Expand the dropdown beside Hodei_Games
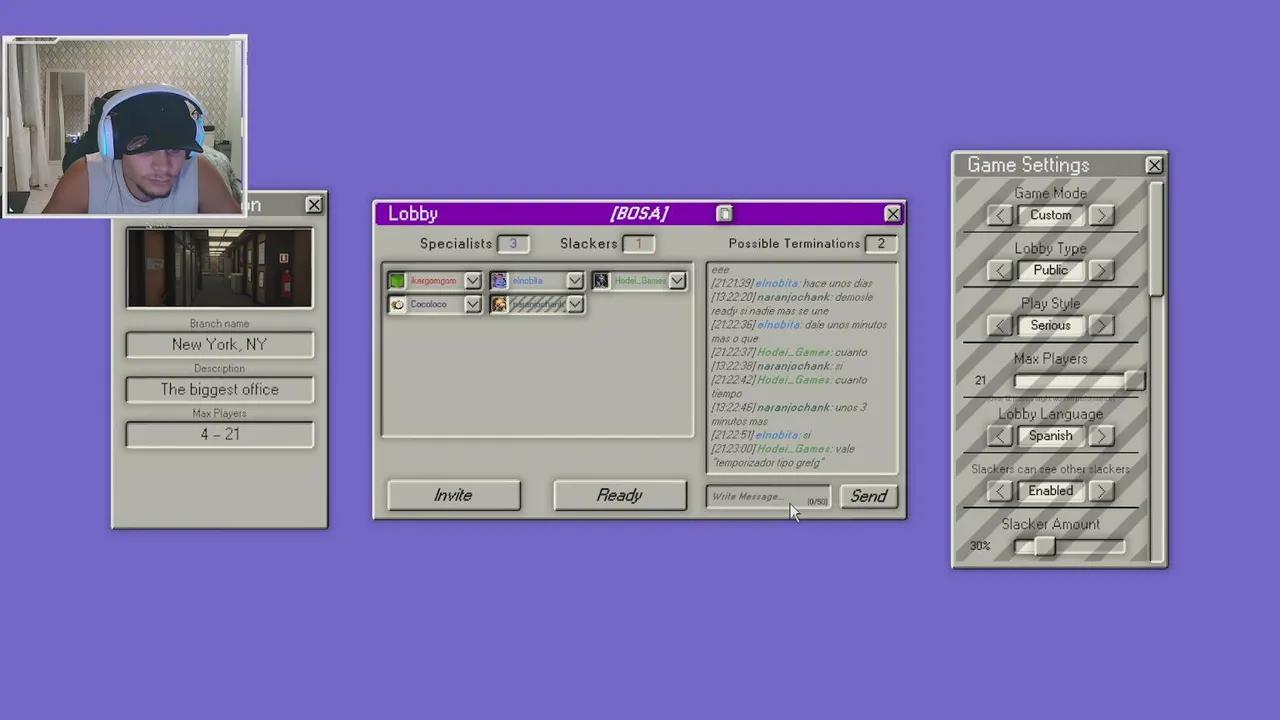Screen dimensions: 1280x720 point(677,281)
